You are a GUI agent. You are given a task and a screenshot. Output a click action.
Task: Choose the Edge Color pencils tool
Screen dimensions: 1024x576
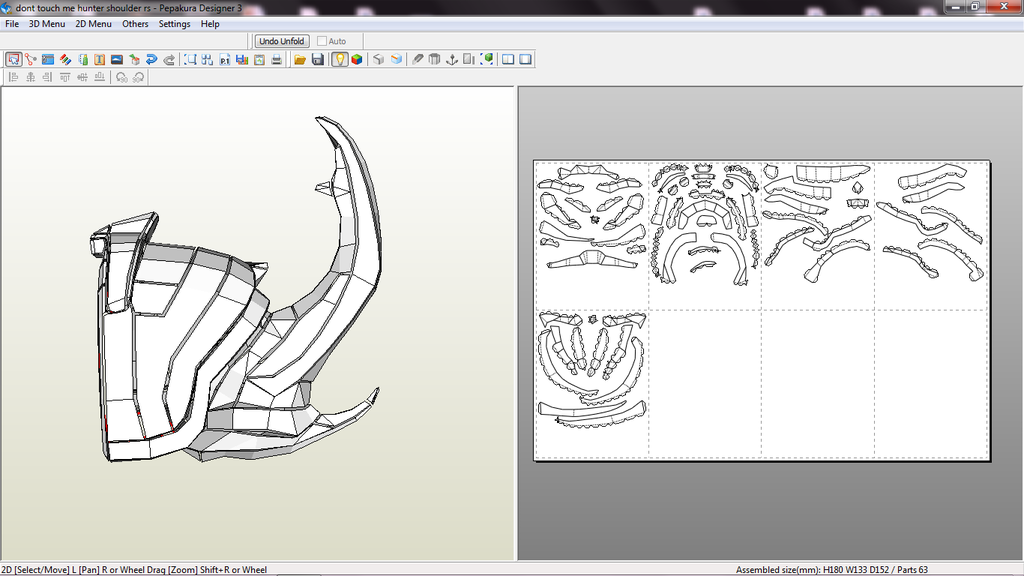65,59
